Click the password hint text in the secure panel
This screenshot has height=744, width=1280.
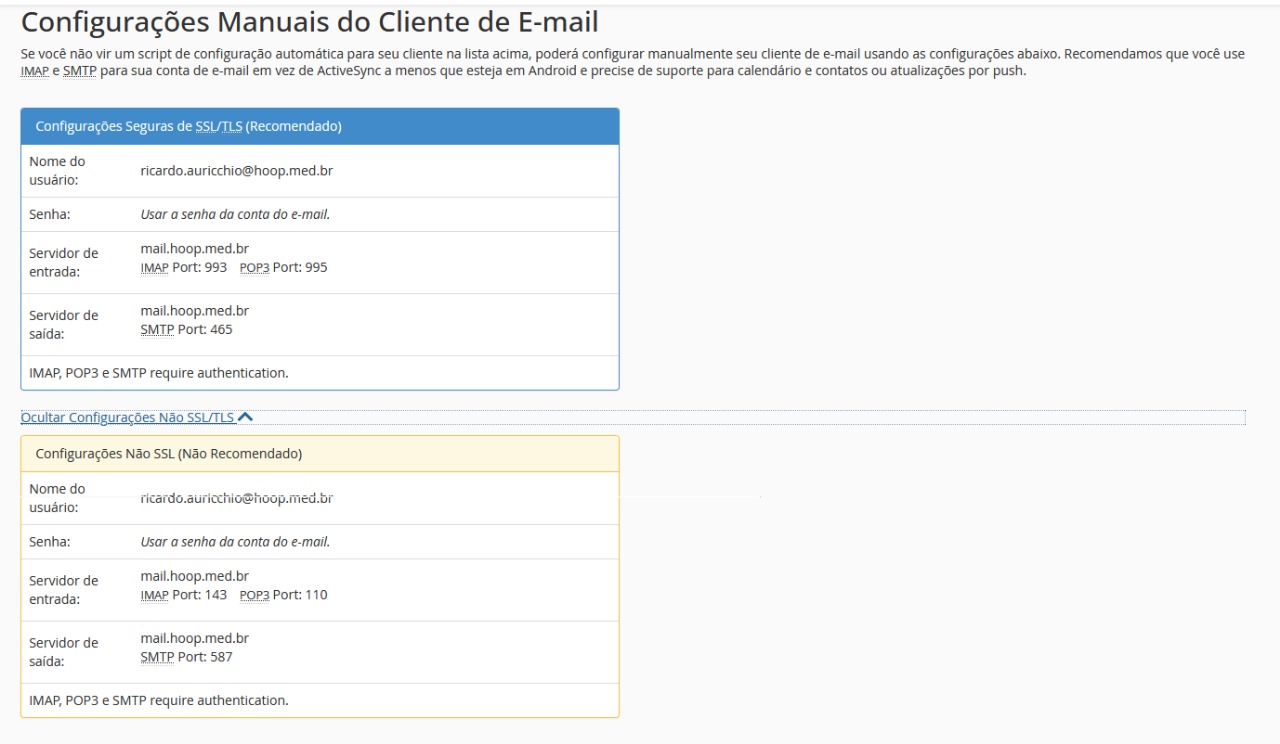pos(235,215)
